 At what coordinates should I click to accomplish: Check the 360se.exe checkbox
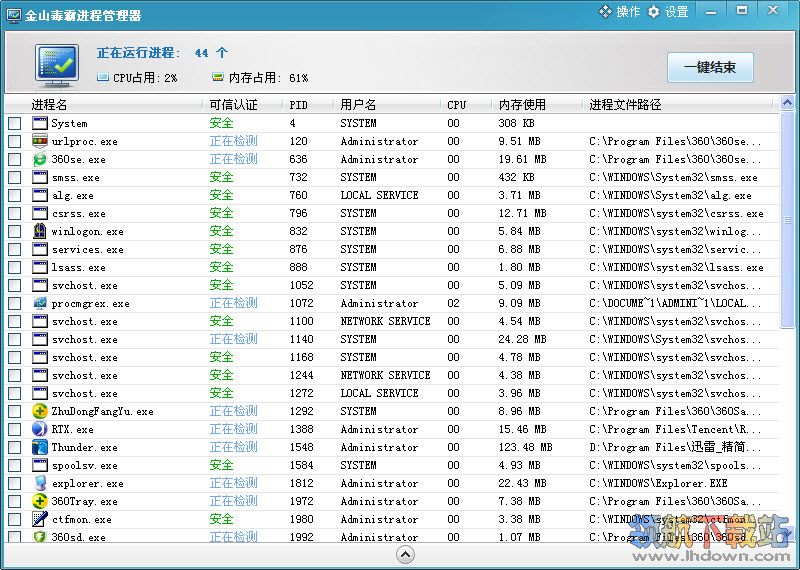(14, 159)
